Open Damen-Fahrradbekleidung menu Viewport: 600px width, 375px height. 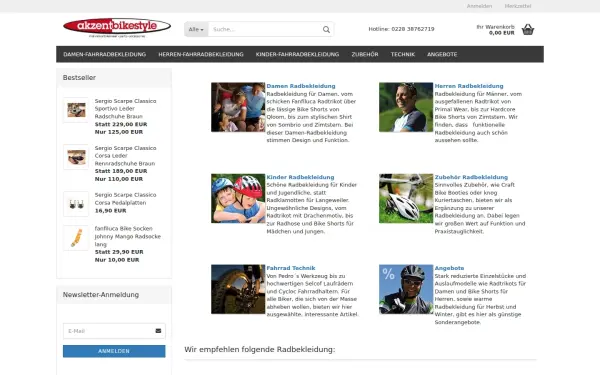(104, 54)
